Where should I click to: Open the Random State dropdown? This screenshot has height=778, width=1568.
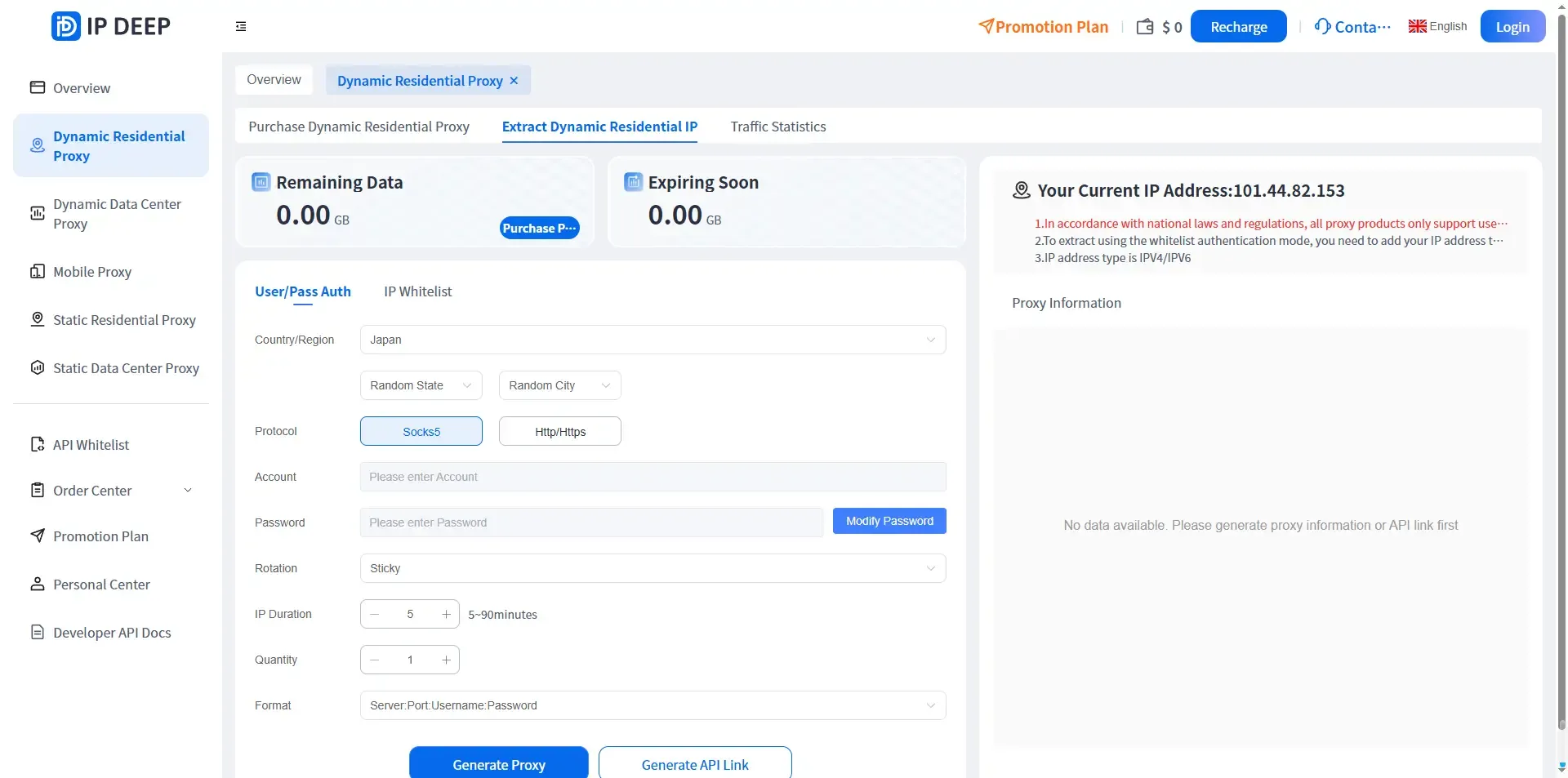tap(421, 385)
